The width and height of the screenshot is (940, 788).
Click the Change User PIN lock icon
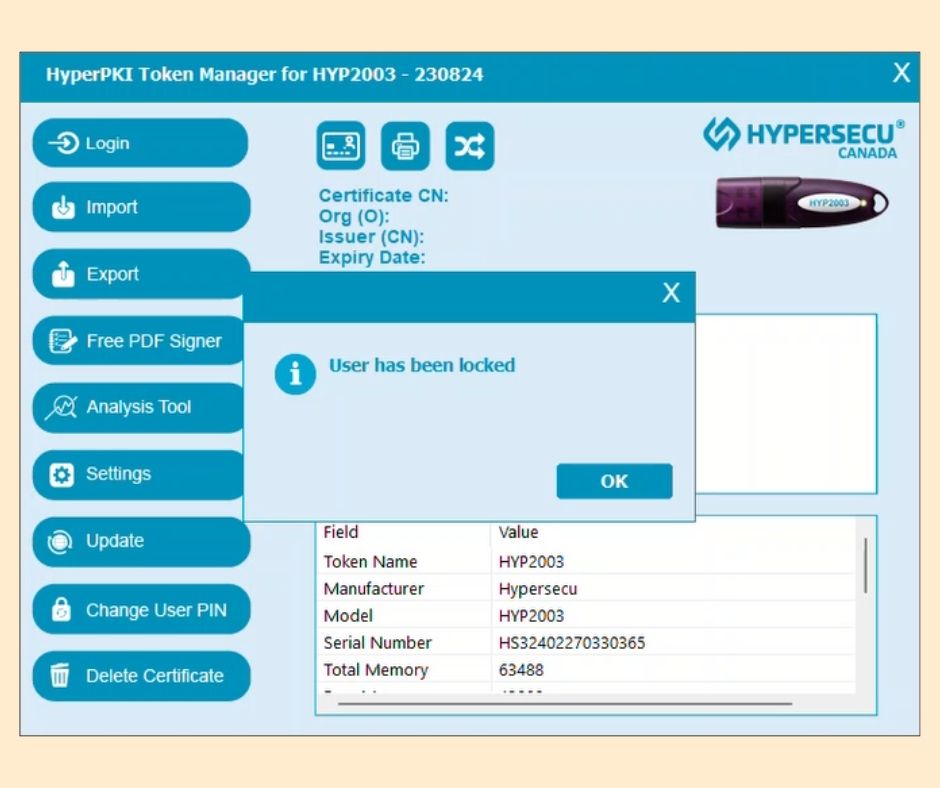pos(61,609)
